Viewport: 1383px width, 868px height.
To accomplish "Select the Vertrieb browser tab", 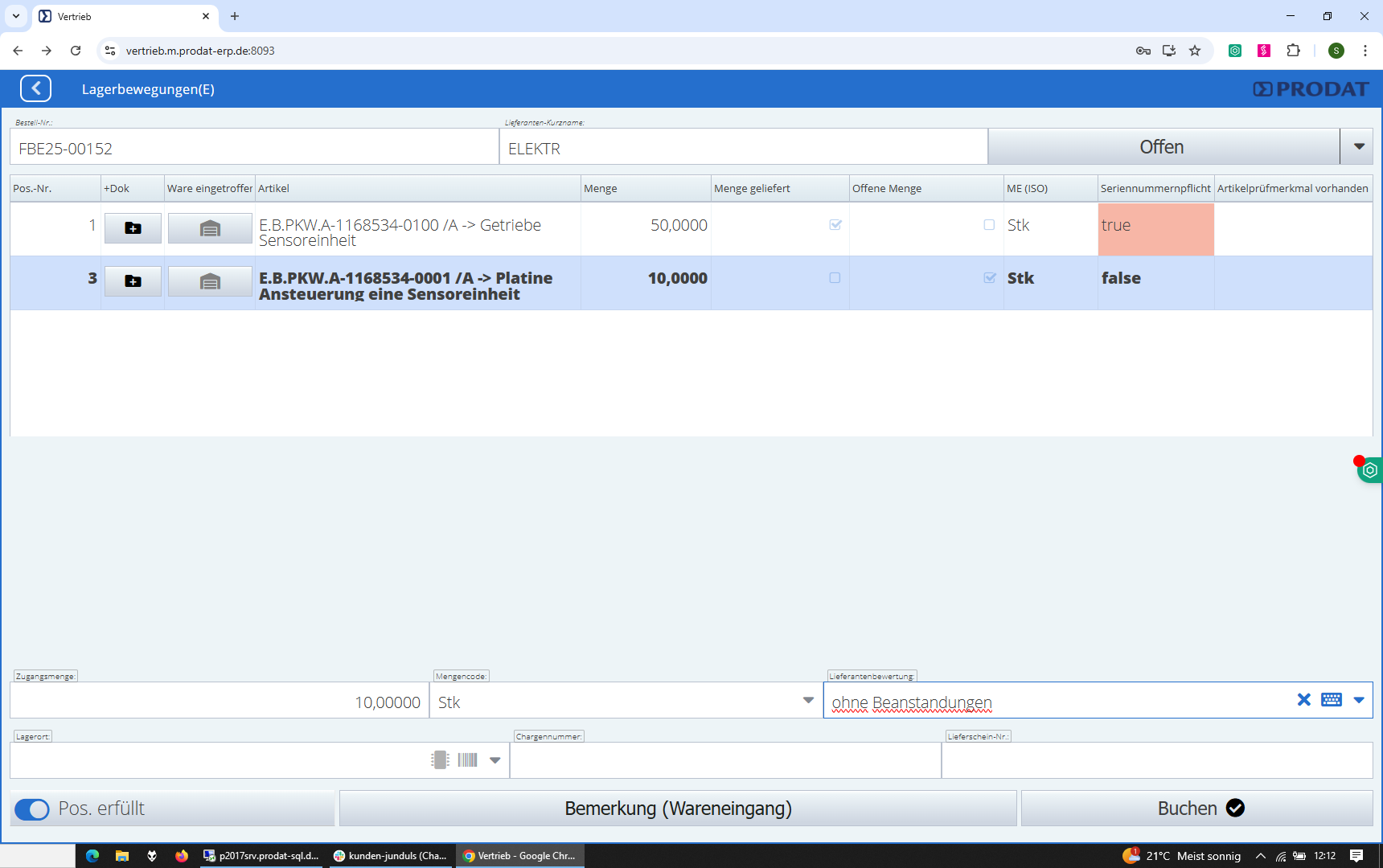I will (x=121, y=16).
